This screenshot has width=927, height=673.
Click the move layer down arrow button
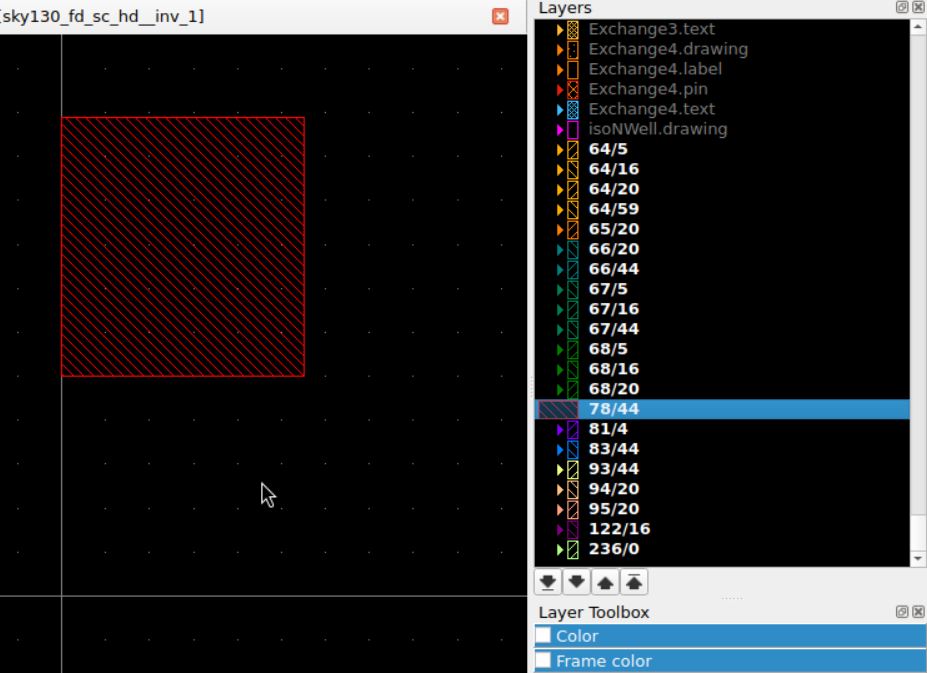576,581
